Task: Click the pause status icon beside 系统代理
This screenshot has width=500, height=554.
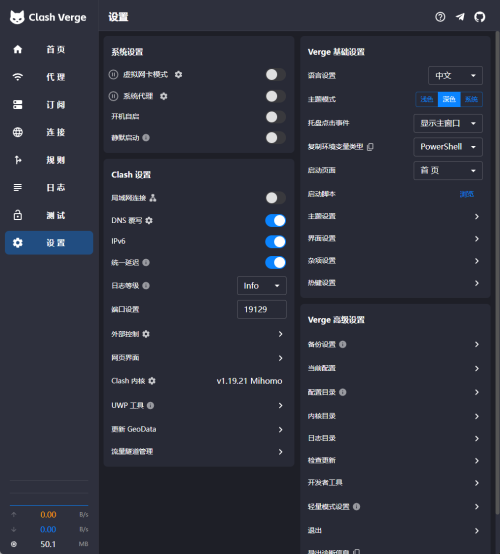Action: tap(113, 96)
